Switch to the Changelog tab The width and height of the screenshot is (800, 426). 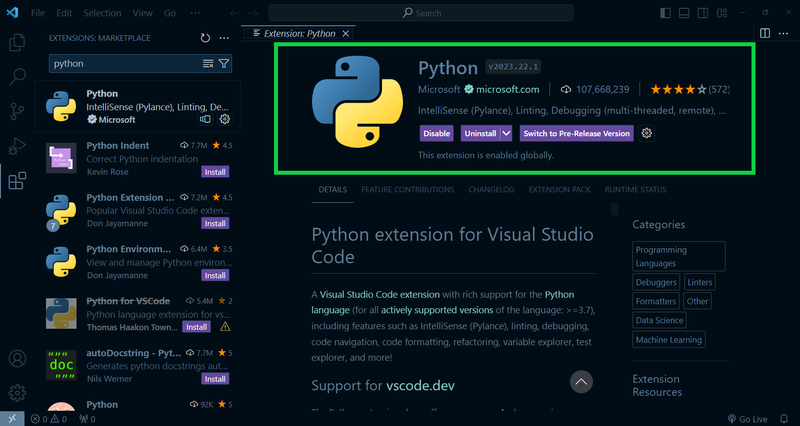[x=491, y=190]
